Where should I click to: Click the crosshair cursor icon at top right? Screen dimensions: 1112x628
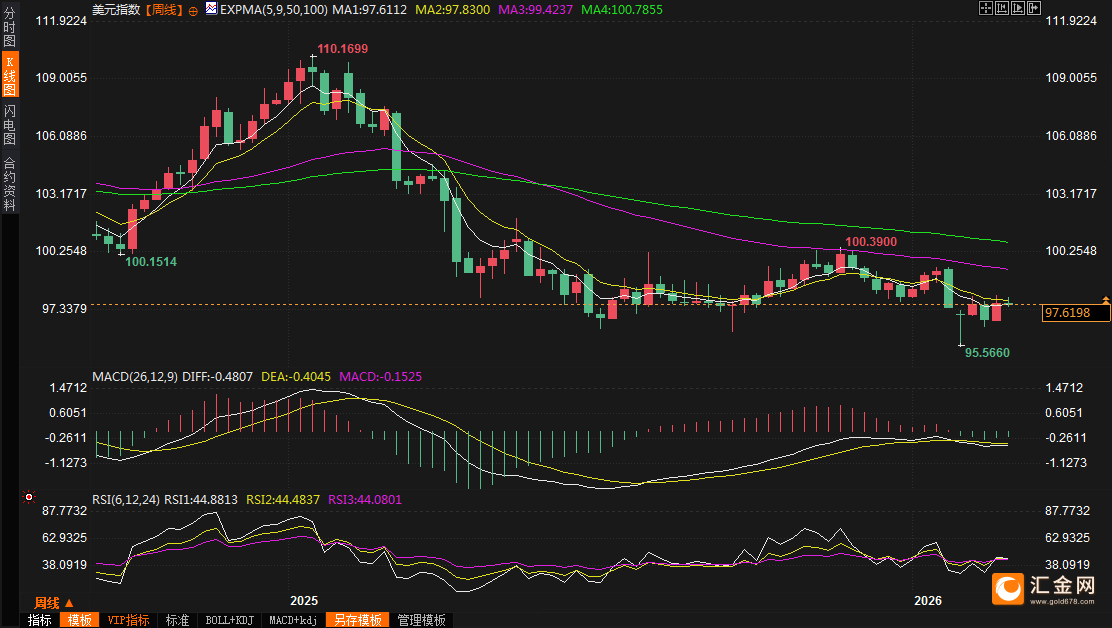click(x=986, y=7)
